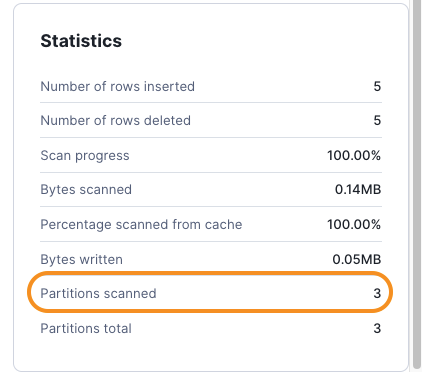Screen dimensions: 422x375
Task: Click the Statistics panel heading
Action: pyautogui.click(x=81, y=41)
